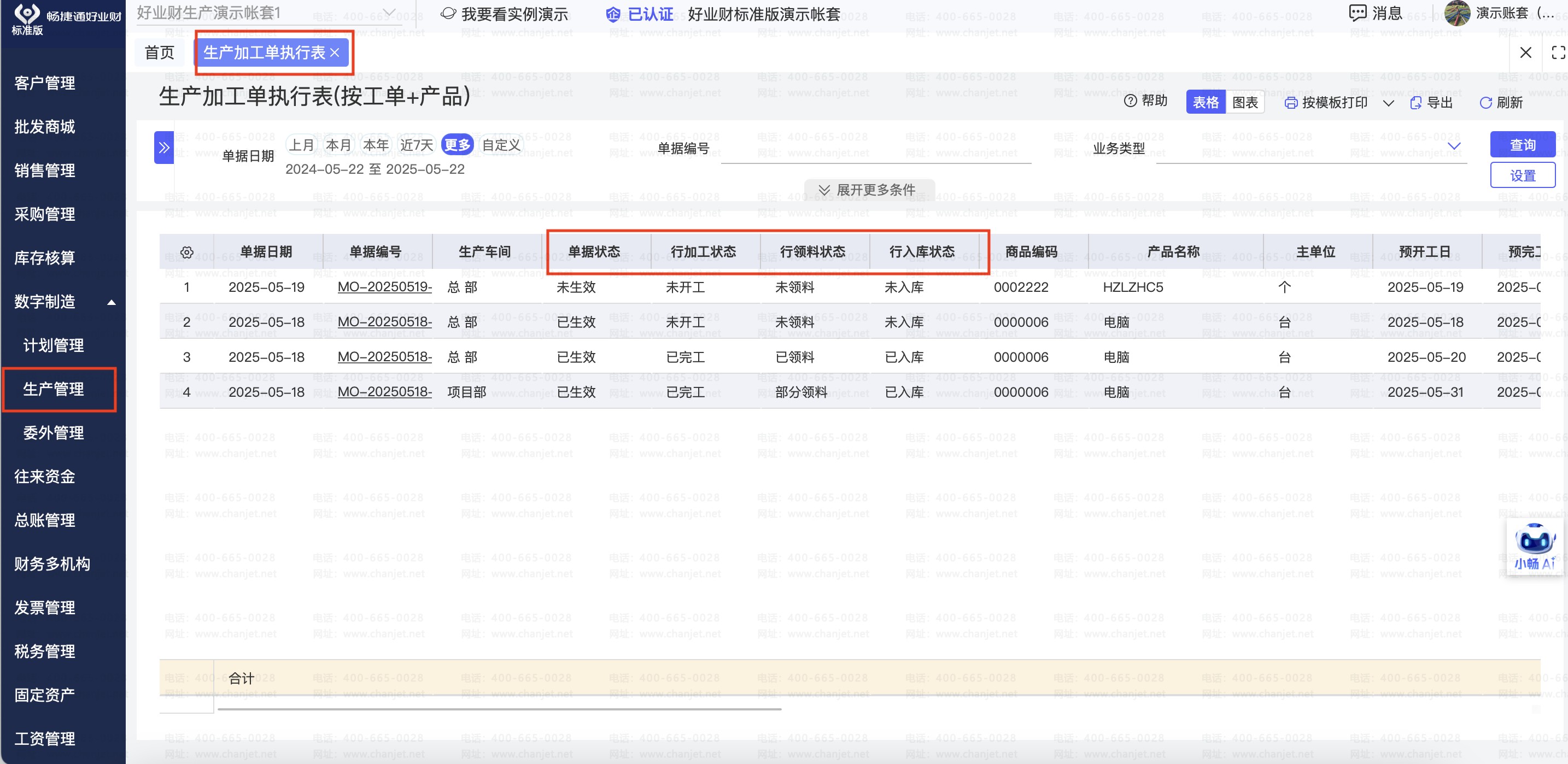Open 委外管理 in the sidebar
The width and height of the screenshot is (1568, 764).
click(x=54, y=432)
